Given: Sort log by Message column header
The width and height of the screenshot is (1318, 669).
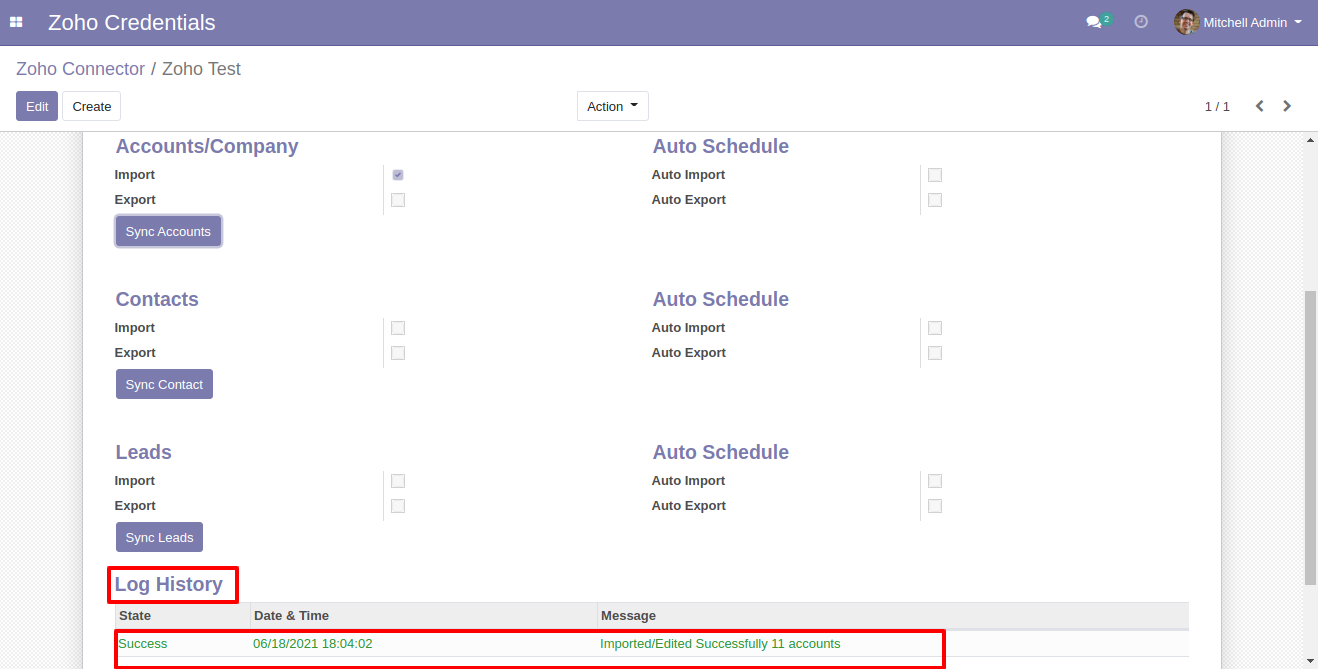Looking at the screenshot, I should tap(893, 615).
